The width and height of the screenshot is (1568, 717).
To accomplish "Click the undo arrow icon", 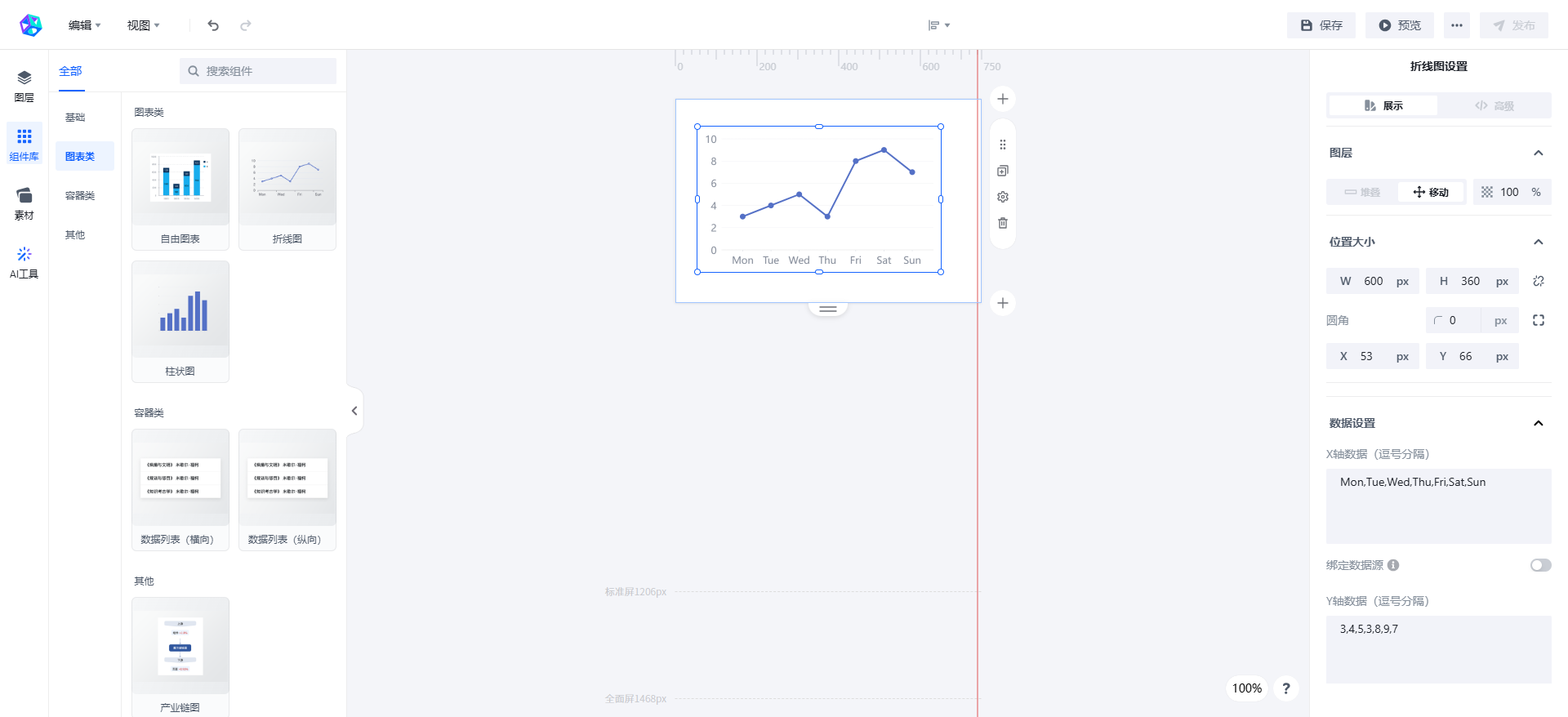I will click(213, 25).
